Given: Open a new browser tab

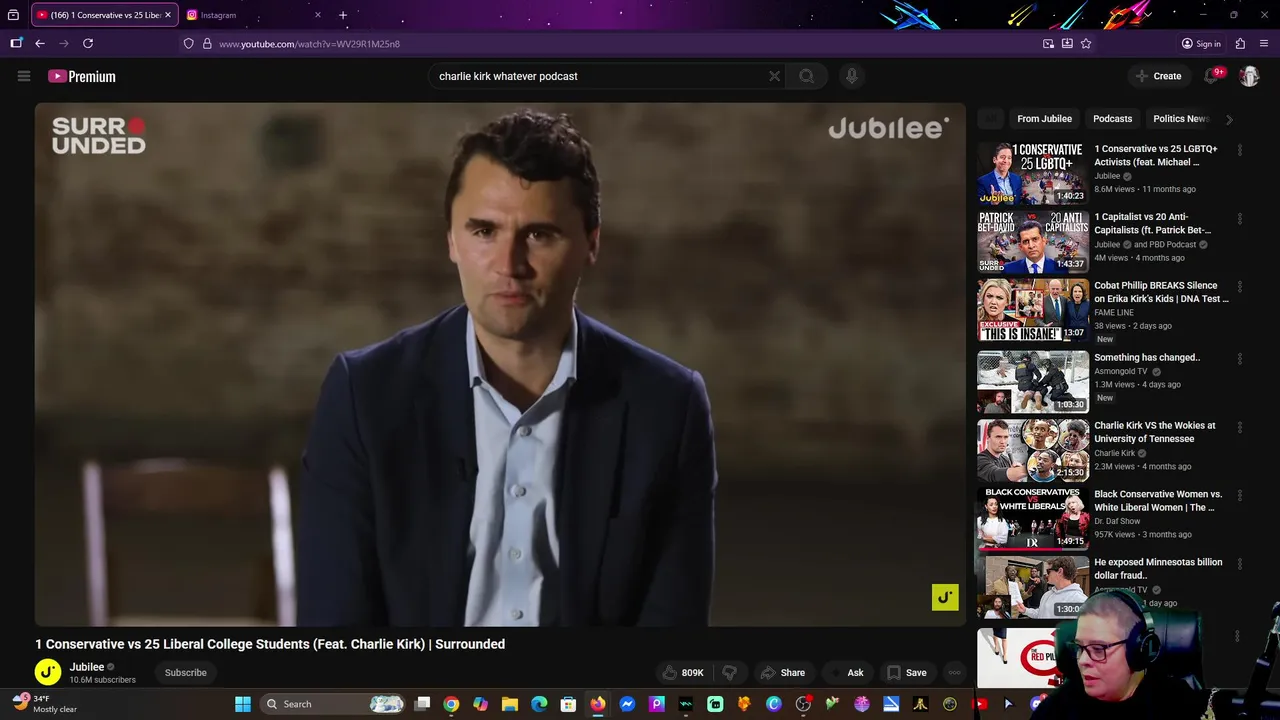Looking at the screenshot, I should (343, 15).
